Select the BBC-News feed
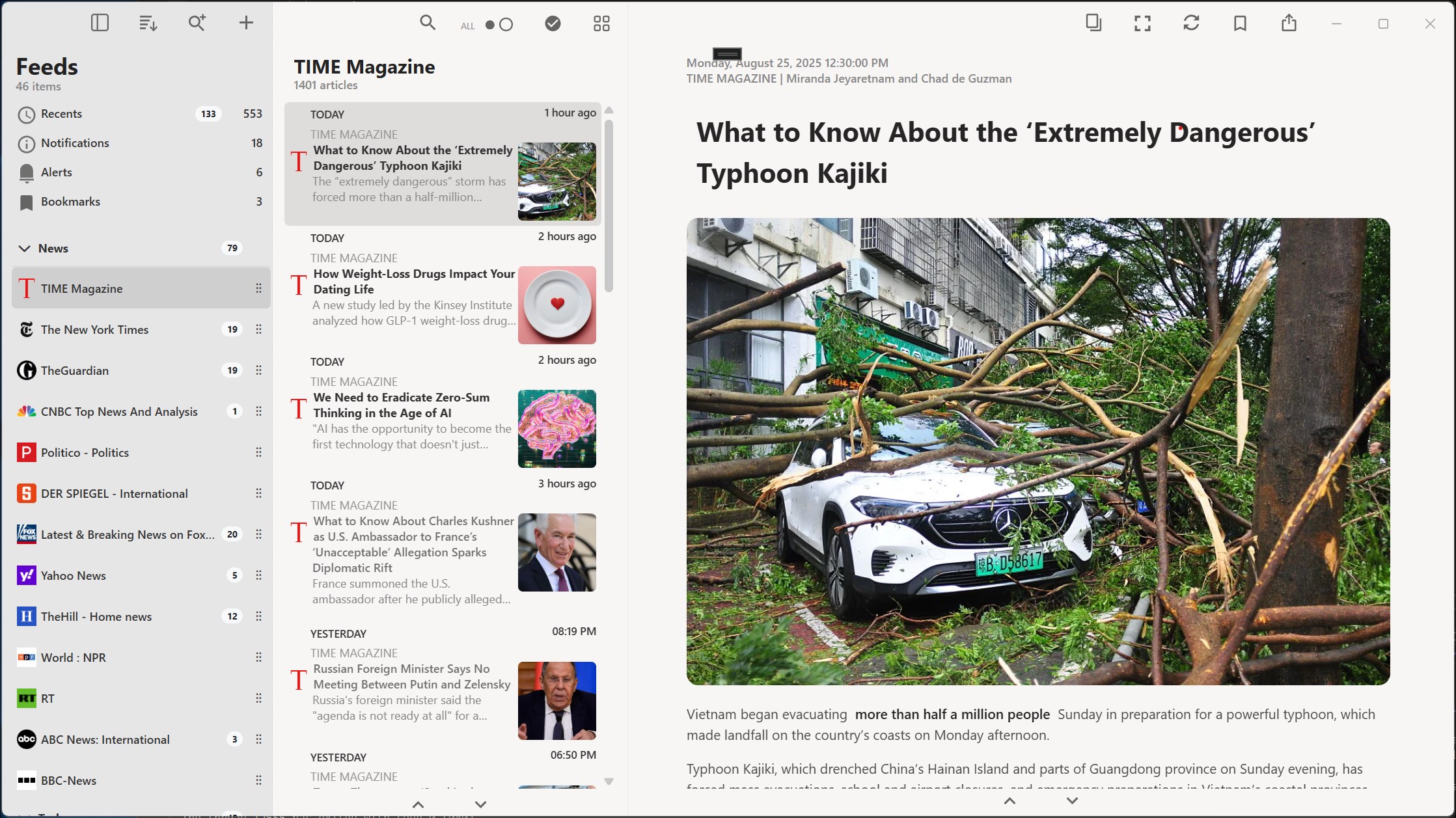Screen dimensions: 1456x818 coord(141,780)
